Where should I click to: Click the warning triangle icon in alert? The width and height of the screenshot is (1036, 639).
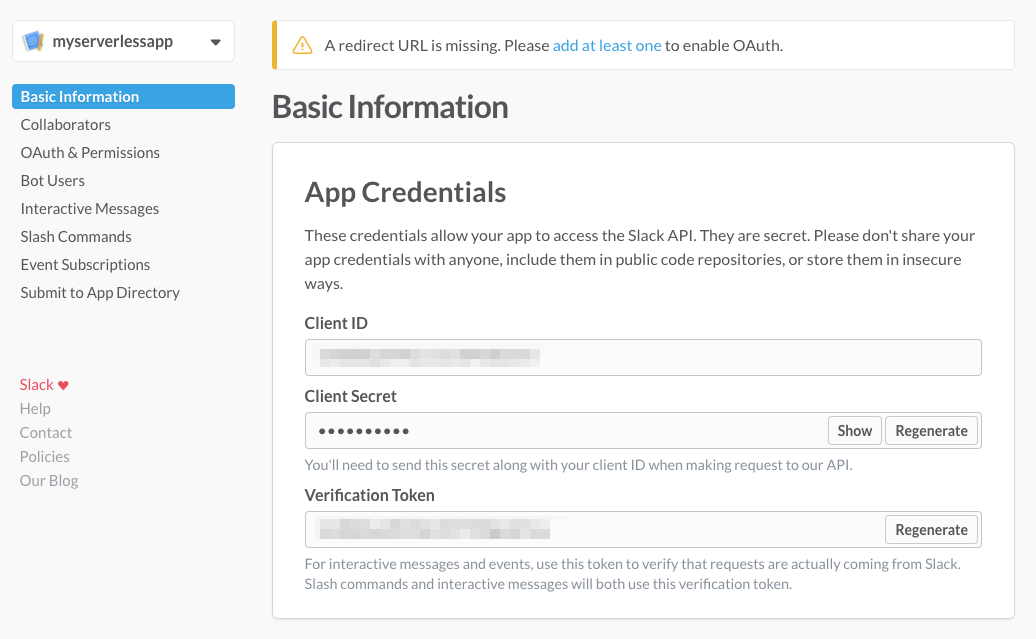click(302, 46)
